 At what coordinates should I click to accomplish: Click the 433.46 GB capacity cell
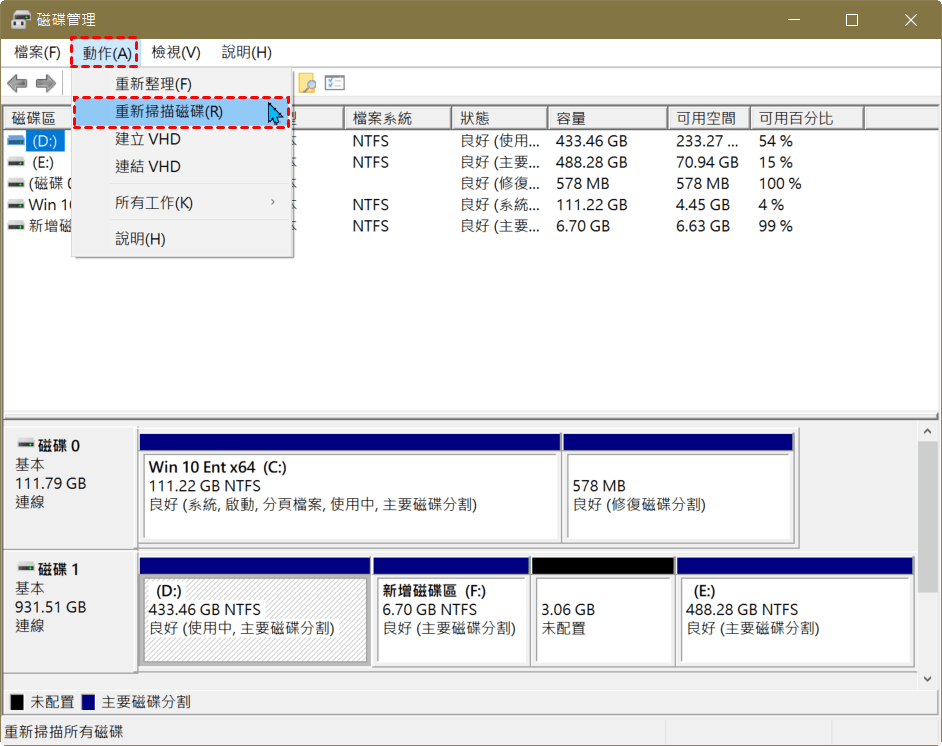click(592, 141)
